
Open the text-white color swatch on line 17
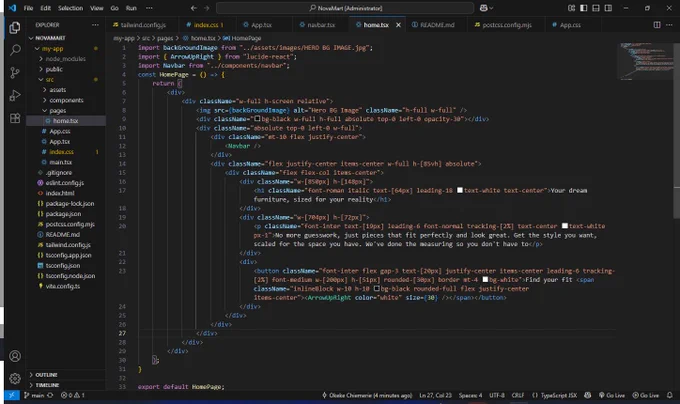click(x=460, y=190)
